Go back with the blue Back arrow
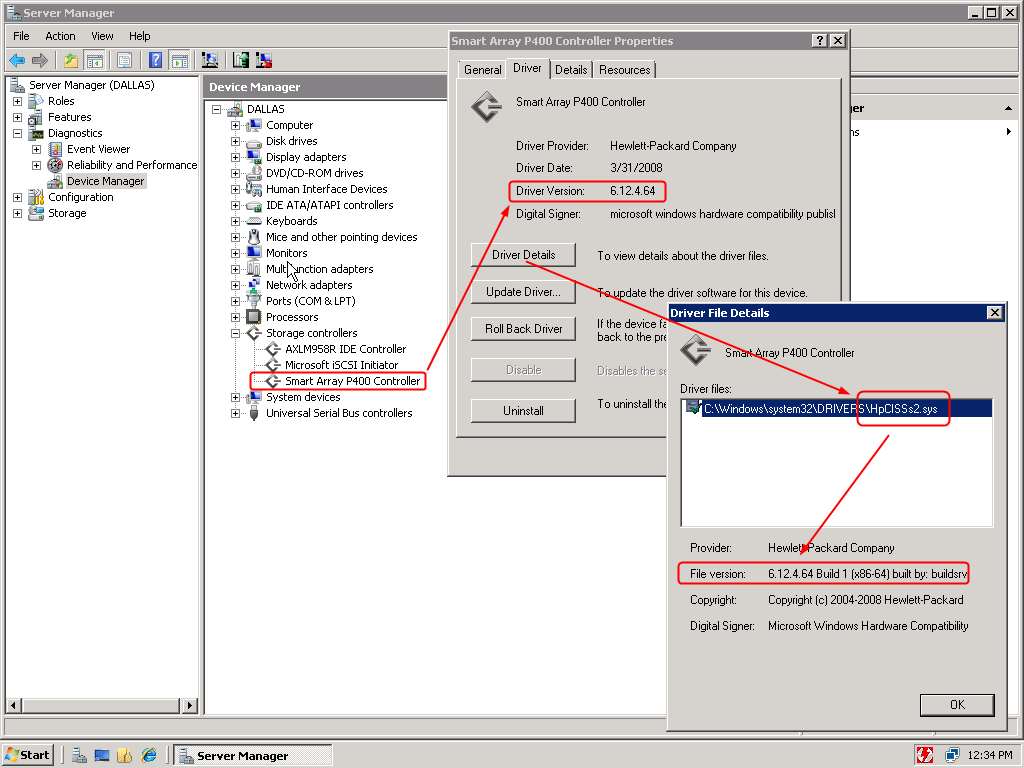Viewport: 1024px width, 768px height. coord(17,61)
